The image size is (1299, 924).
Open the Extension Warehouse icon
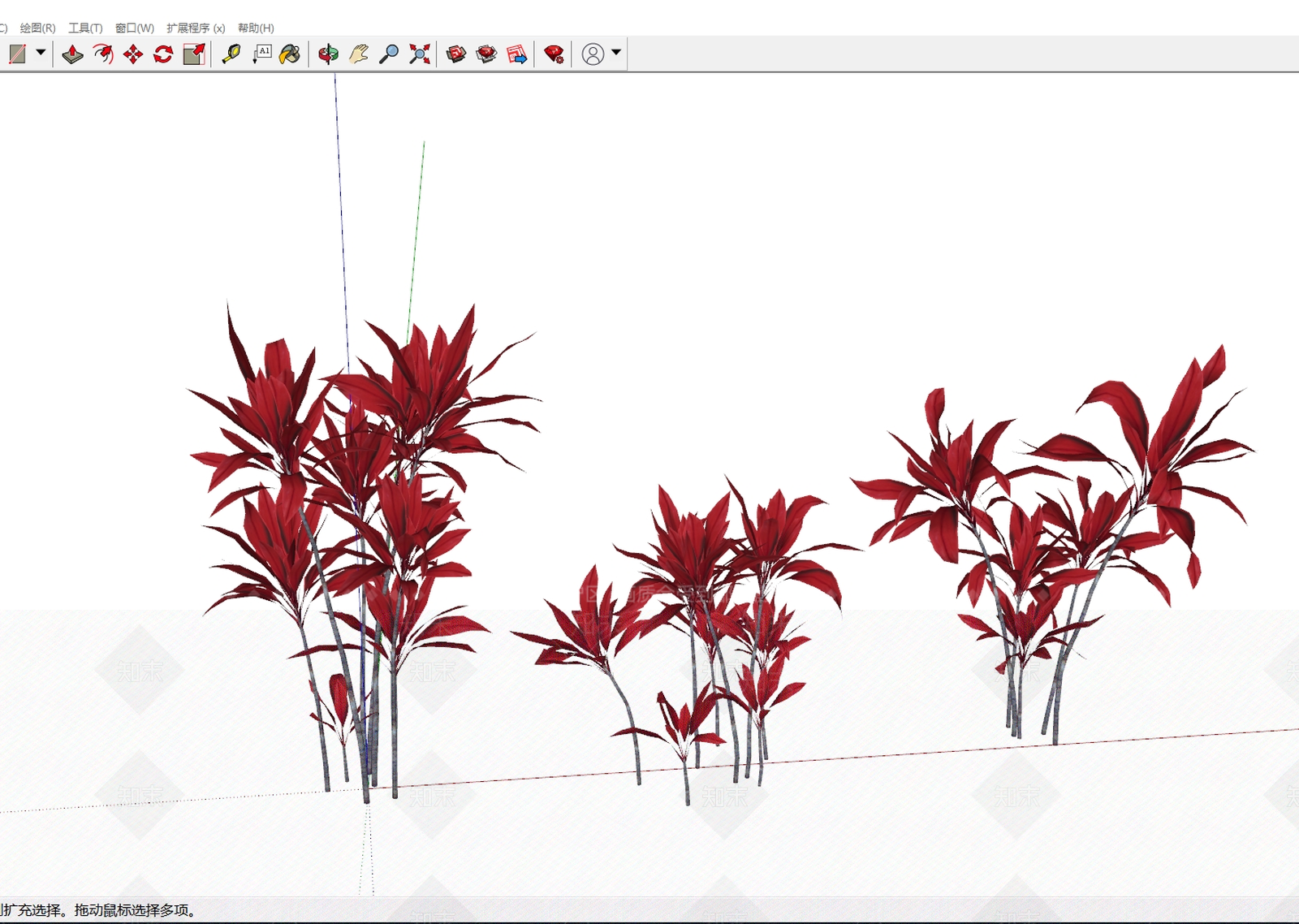click(486, 54)
